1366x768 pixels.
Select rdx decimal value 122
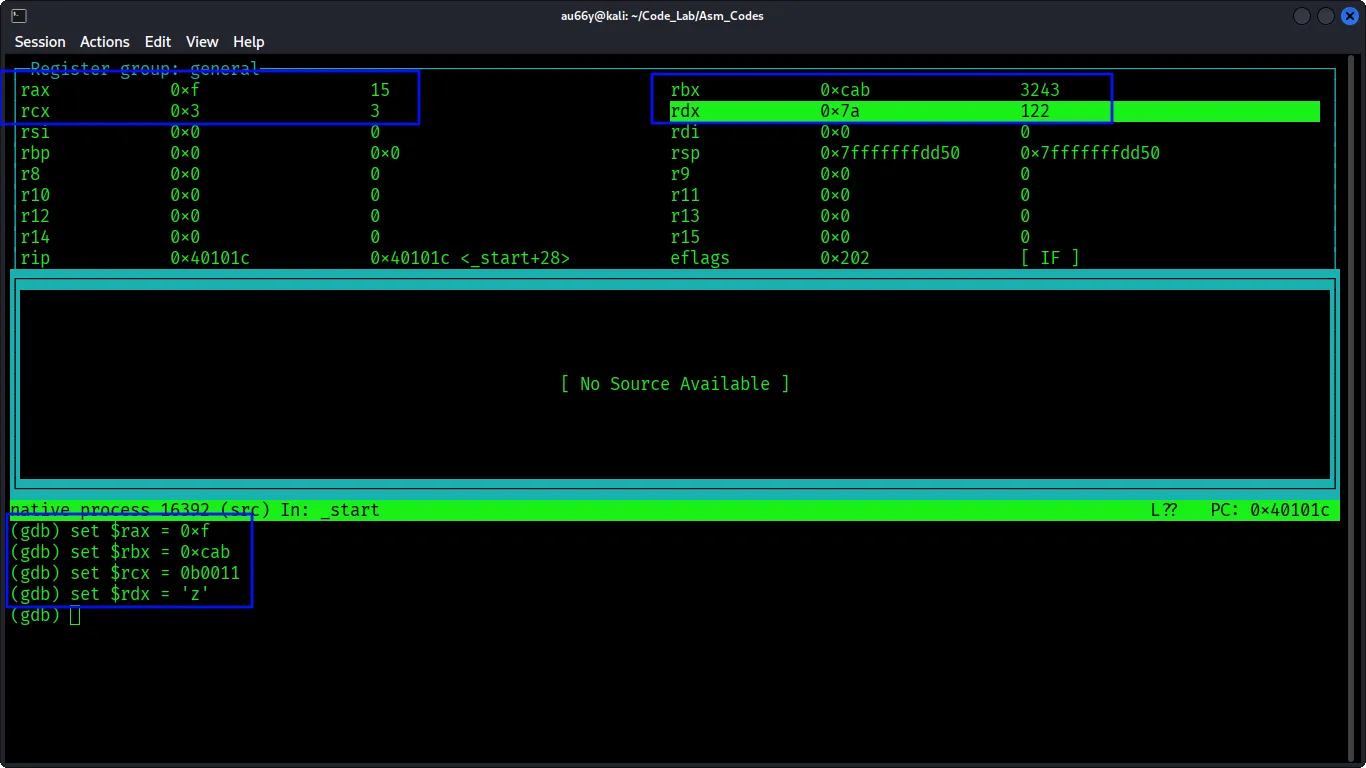[x=1035, y=111]
